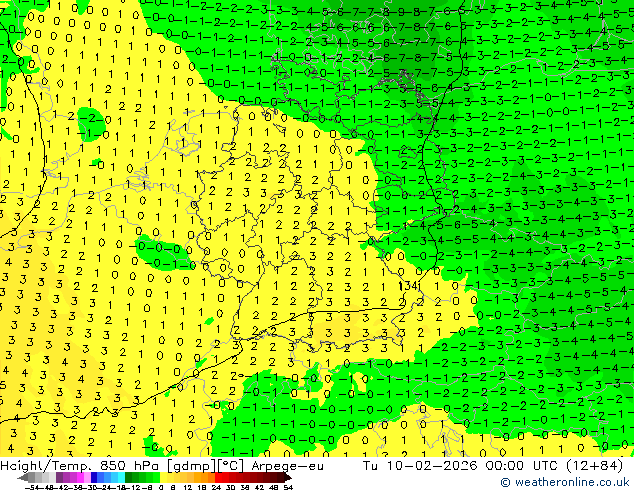
Task: Click the '(12+84)' forecast run text
Action: [597, 466]
